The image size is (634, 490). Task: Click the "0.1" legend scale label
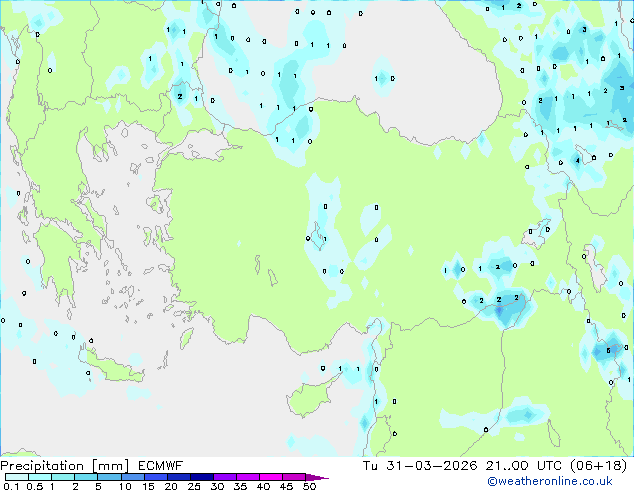[x=11, y=486]
